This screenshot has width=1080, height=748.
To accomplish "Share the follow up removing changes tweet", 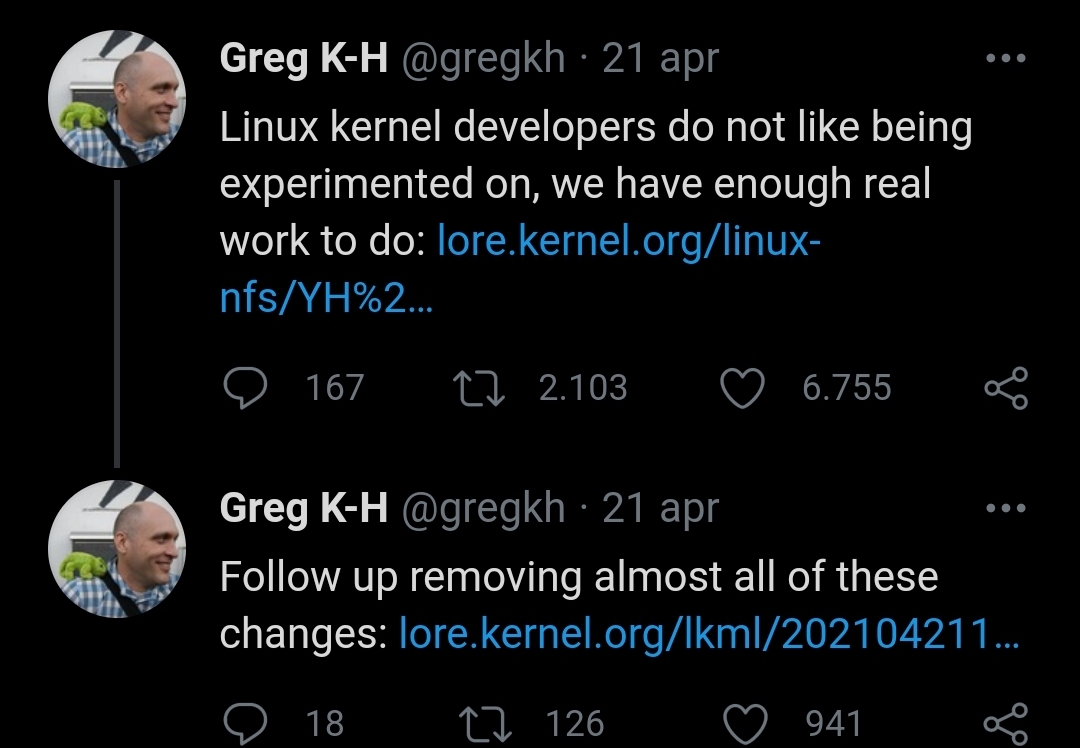I will (x=1005, y=723).
